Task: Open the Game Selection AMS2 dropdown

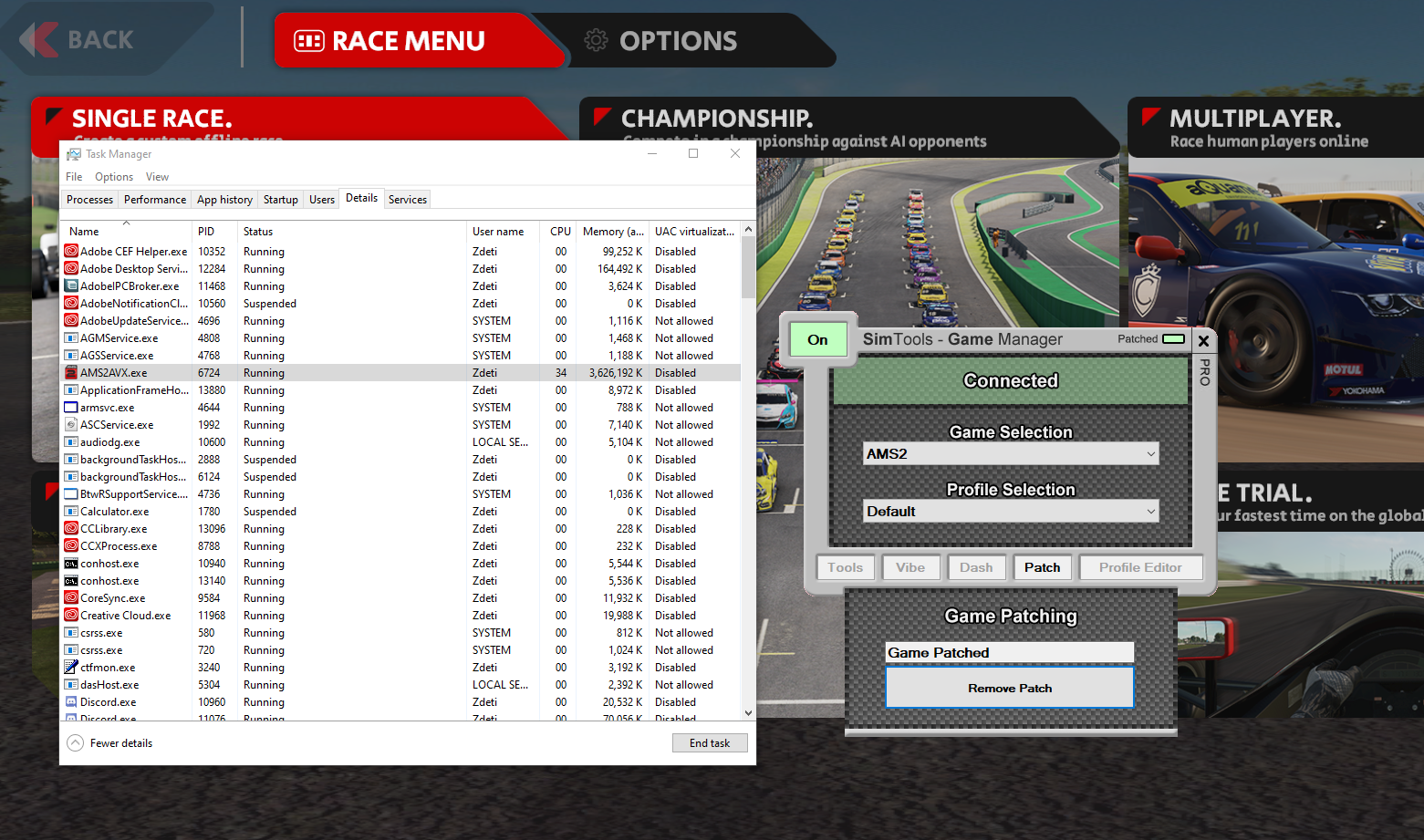Action: click(x=1011, y=454)
